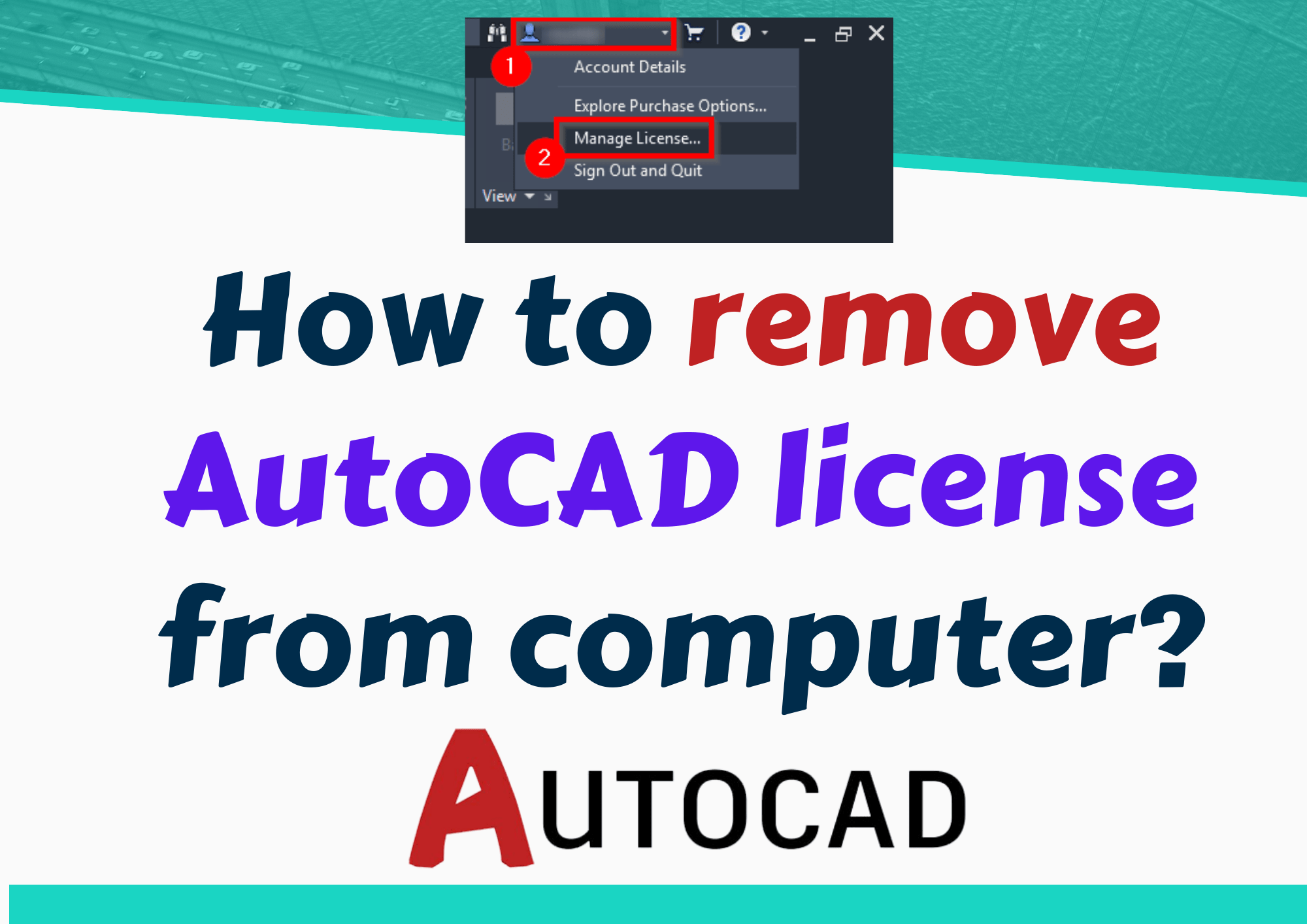Click the numbered step 2 indicator
Image resolution: width=1307 pixels, height=924 pixels.
pos(541,155)
